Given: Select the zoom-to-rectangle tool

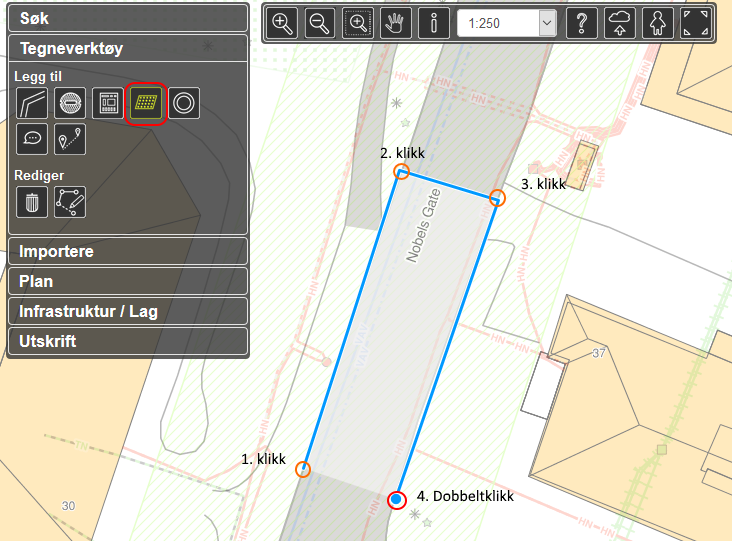Looking at the screenshot, I should 358,23.
